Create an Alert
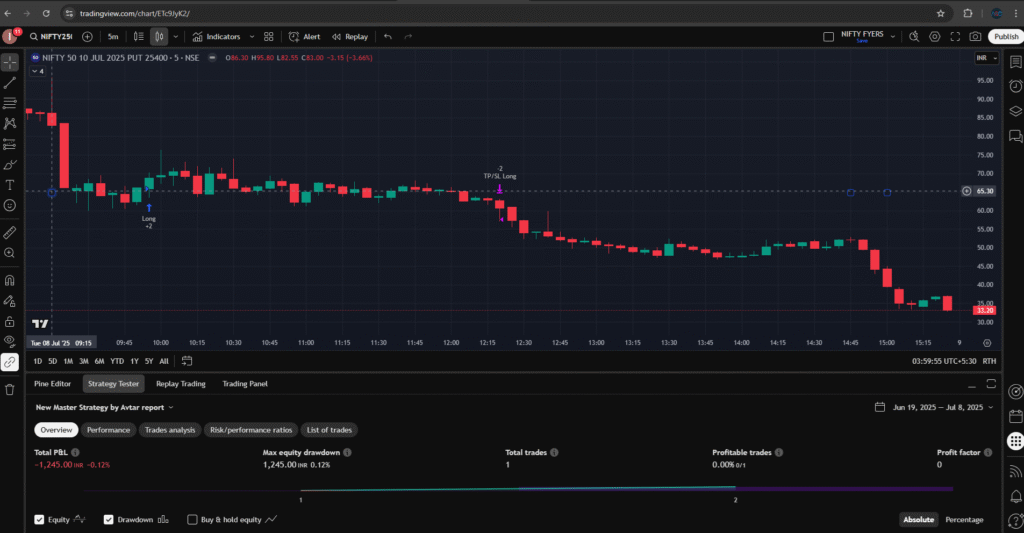The image size is (1024, 533). (x=304, y=37)
